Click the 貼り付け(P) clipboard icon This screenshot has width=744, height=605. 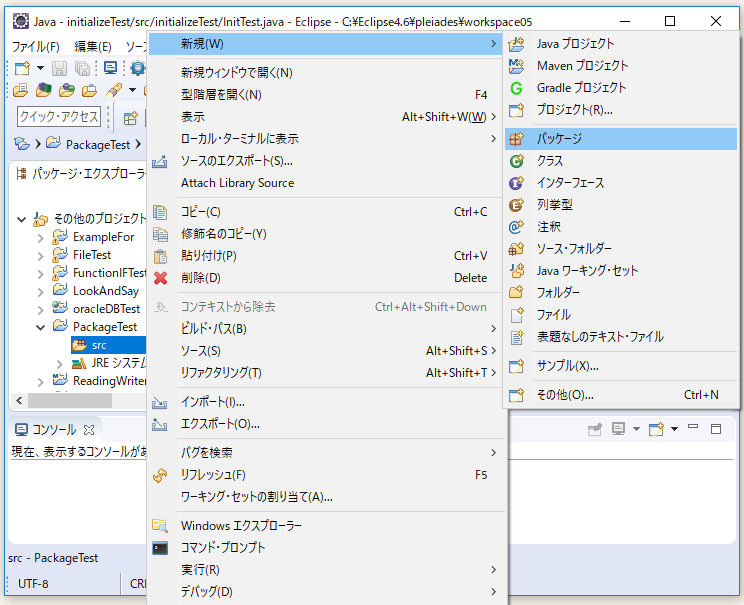point(160,256)
